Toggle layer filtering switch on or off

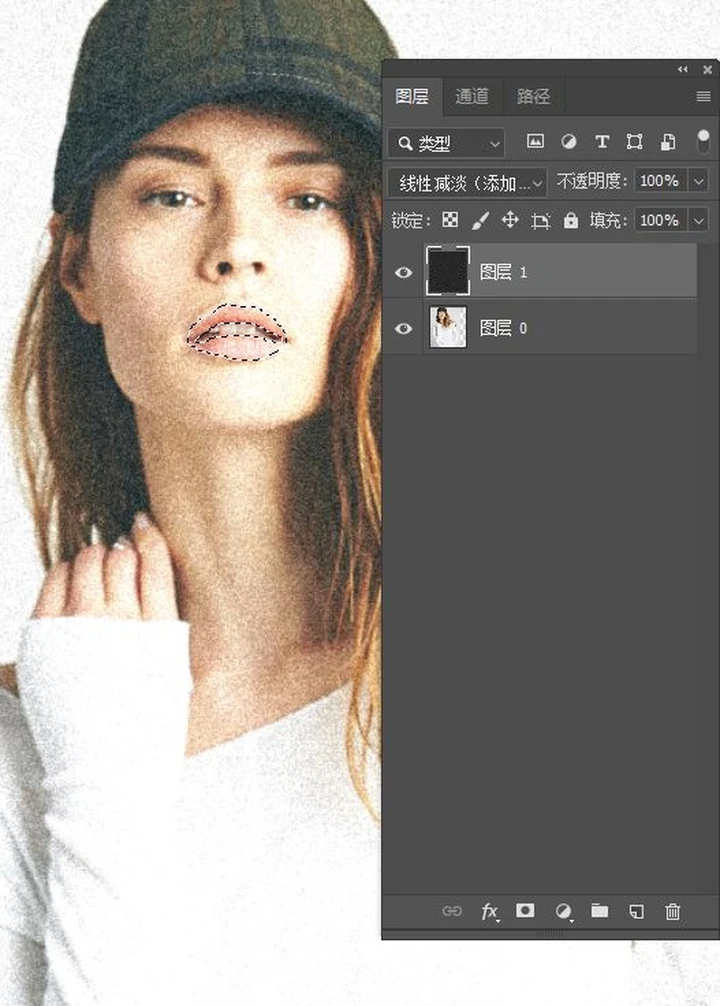pyautogui.click(x=703, y=140)
